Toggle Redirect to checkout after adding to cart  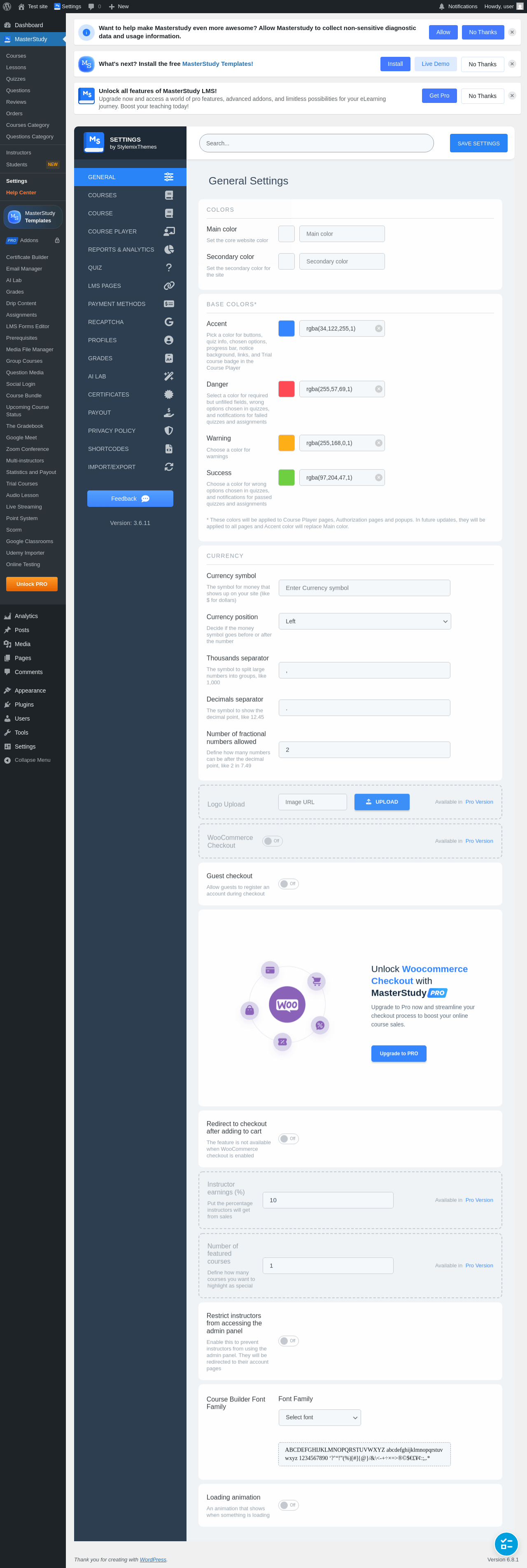289,1138
